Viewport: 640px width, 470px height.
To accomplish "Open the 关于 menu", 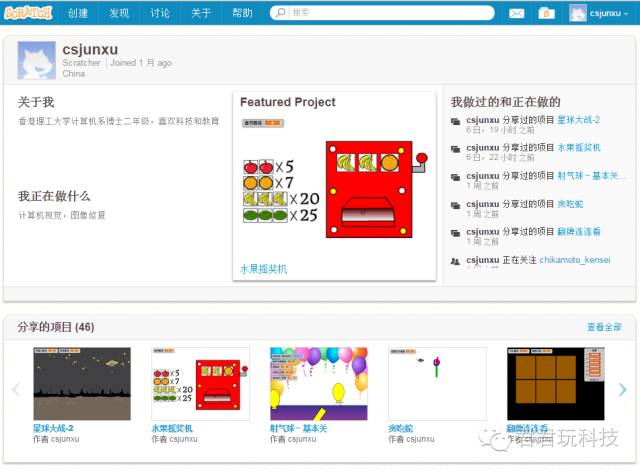I will 201,13.
